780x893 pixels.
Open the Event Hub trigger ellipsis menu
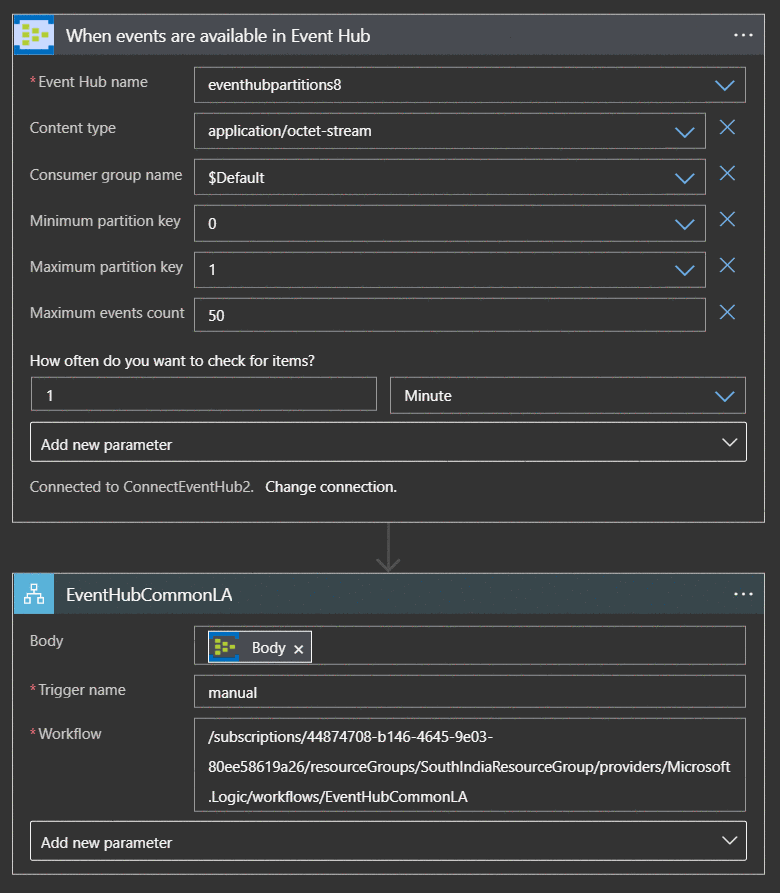click(x=743, y=35)
